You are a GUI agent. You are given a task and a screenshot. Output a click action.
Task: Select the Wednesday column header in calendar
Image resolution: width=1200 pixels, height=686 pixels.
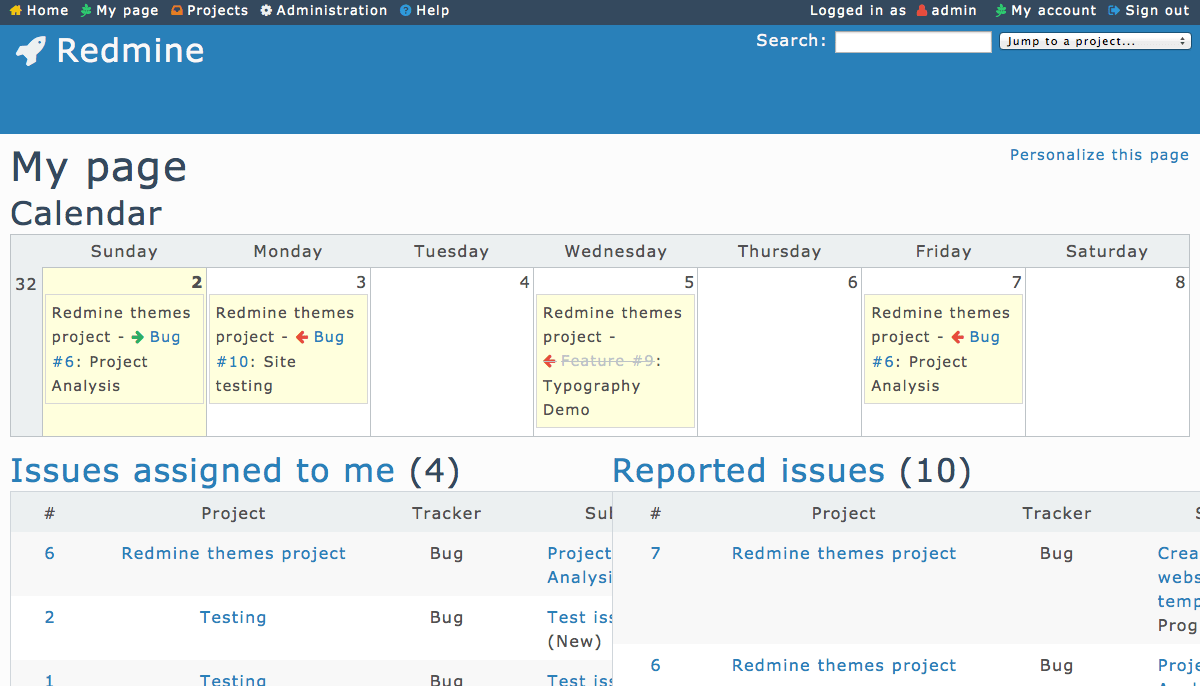click(x=616, y=251)
